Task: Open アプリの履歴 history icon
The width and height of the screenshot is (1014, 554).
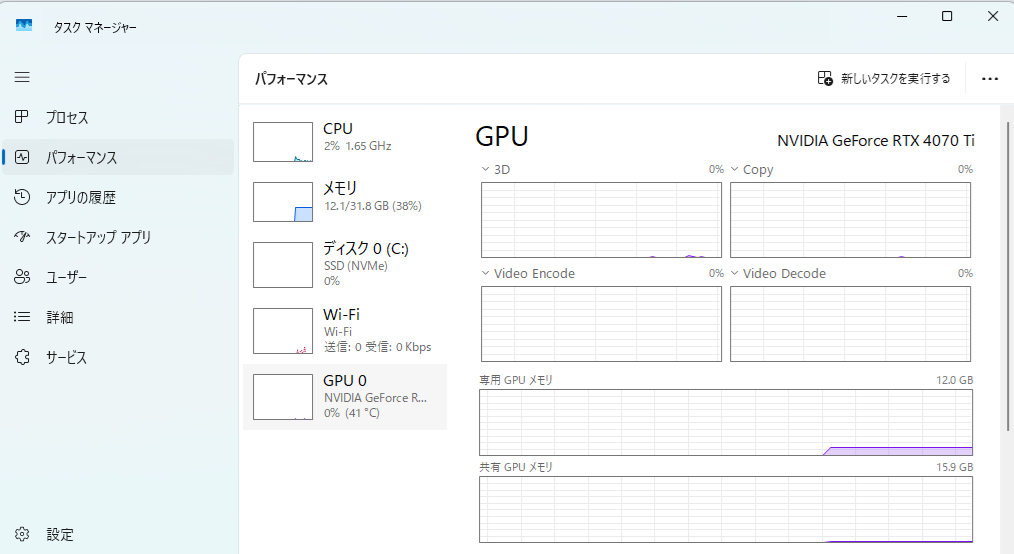Action: (22, 197)
